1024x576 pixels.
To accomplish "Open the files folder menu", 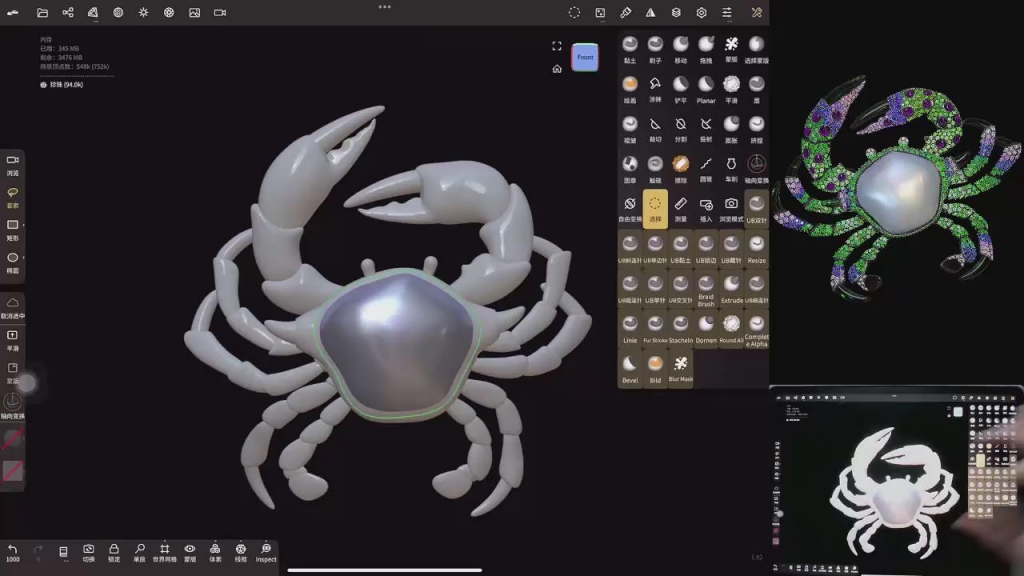I will (42, 12).
